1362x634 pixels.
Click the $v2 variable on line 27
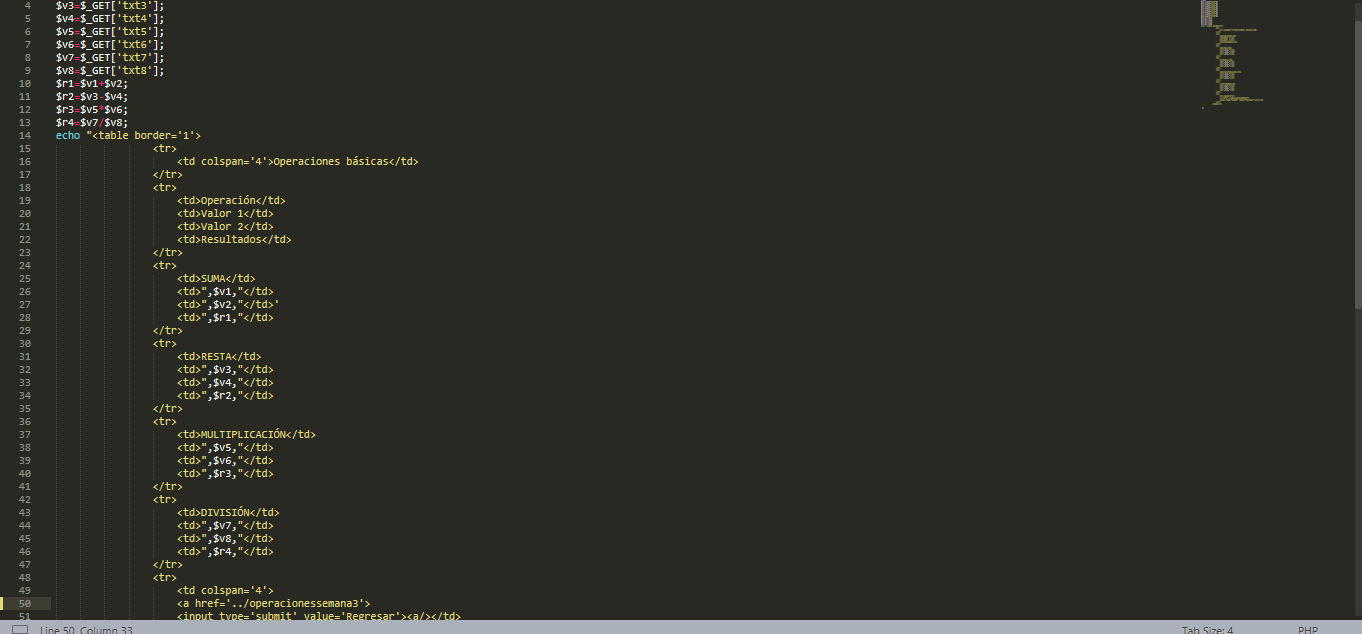(x=222, y=304)
